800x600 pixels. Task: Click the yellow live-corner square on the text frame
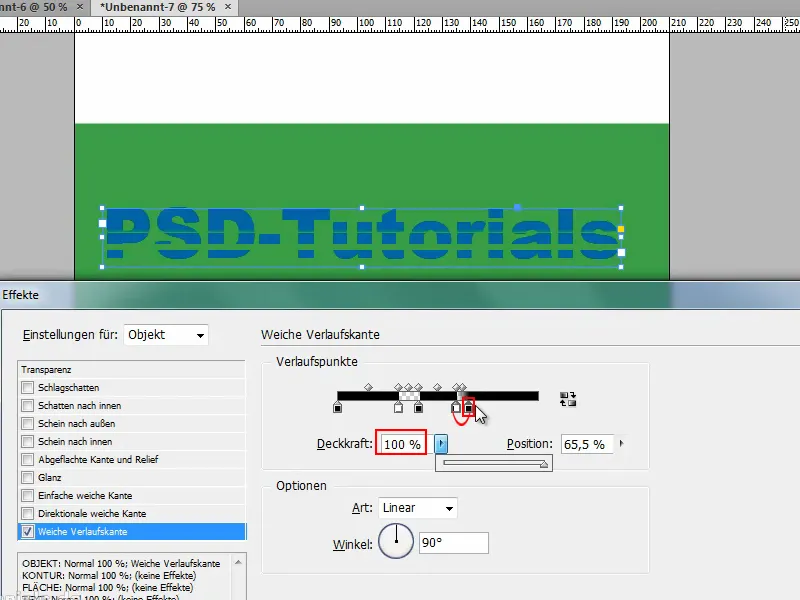click(621, 229)
